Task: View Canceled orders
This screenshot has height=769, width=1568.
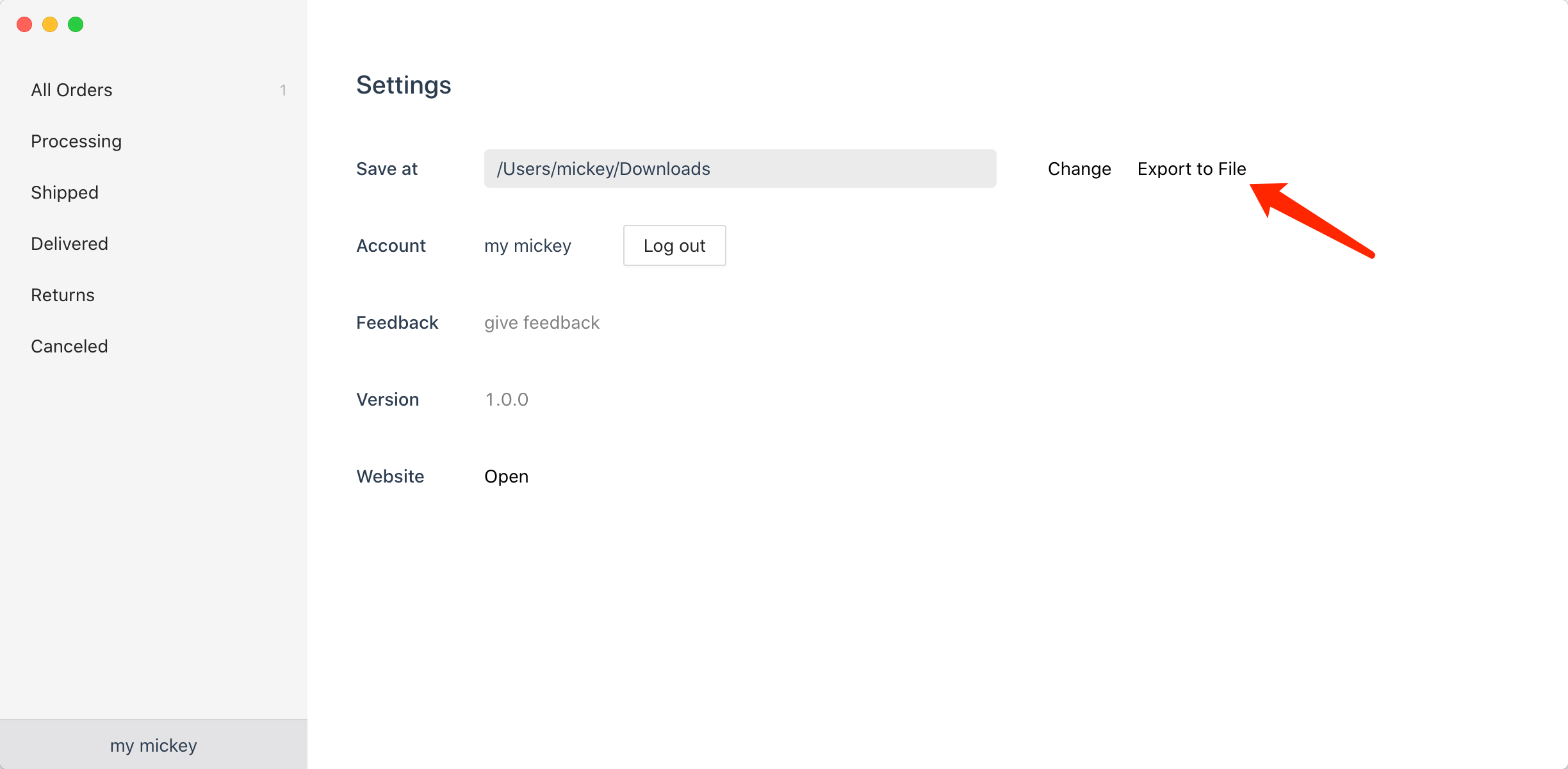Action: [x=69, y=346]
